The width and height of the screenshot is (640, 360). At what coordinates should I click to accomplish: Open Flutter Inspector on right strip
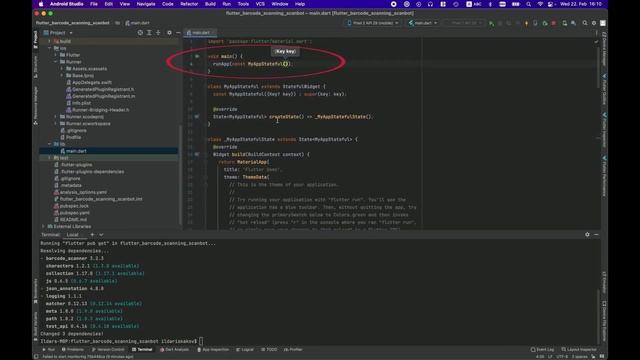[604, 130]
